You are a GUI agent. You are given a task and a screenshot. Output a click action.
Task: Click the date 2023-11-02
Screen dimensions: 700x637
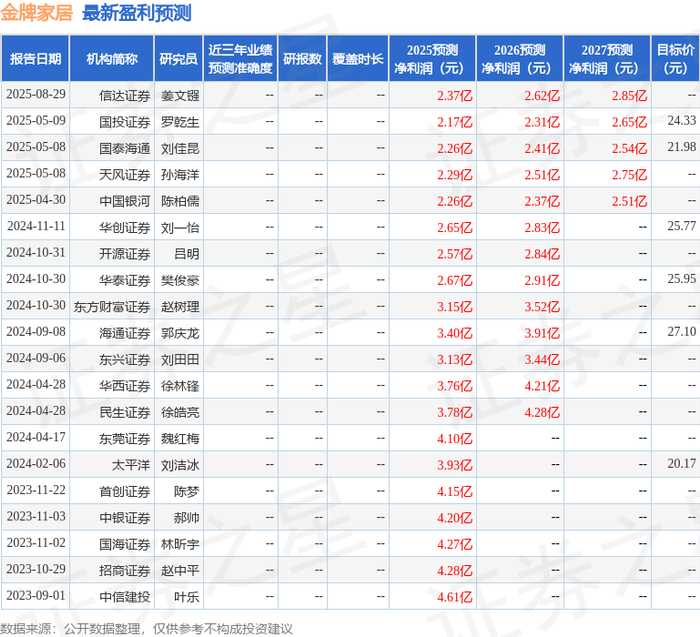click(36, 542)
